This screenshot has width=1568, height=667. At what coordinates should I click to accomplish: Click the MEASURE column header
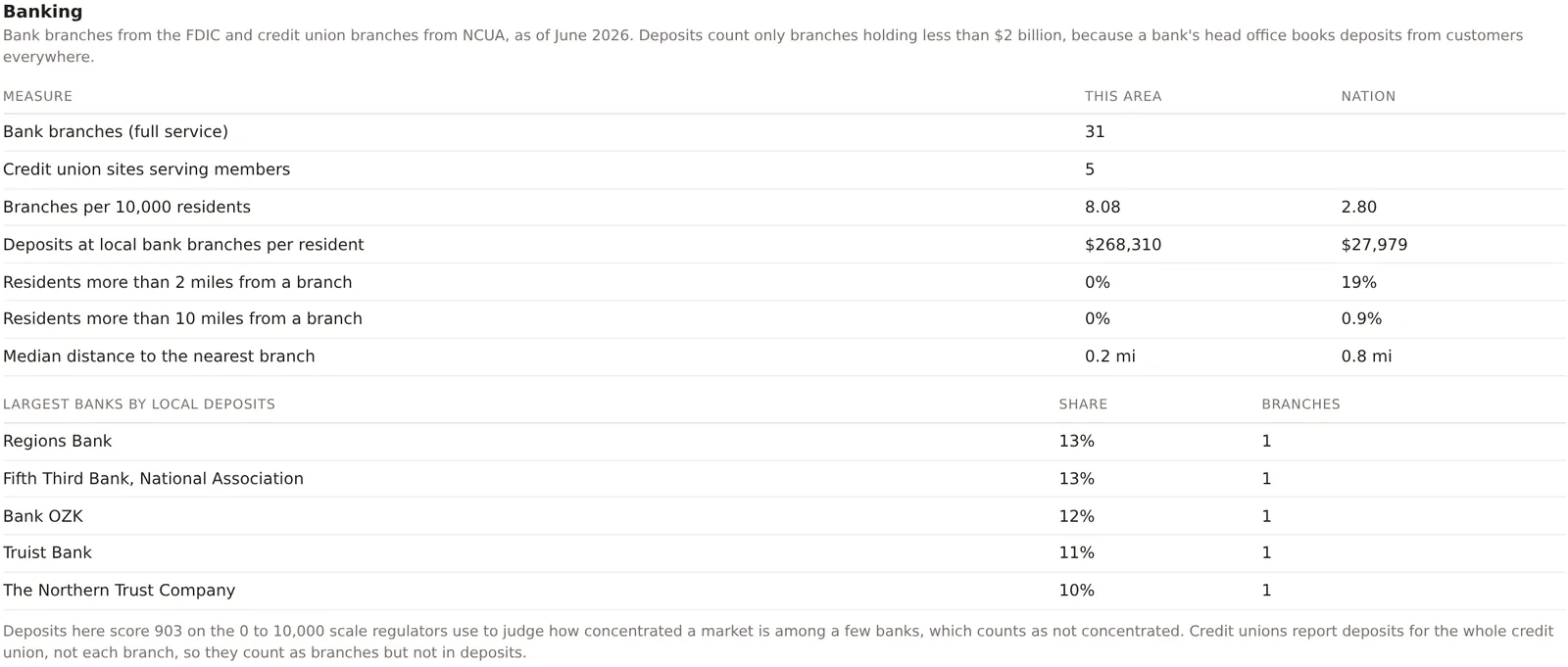point(37,96)
